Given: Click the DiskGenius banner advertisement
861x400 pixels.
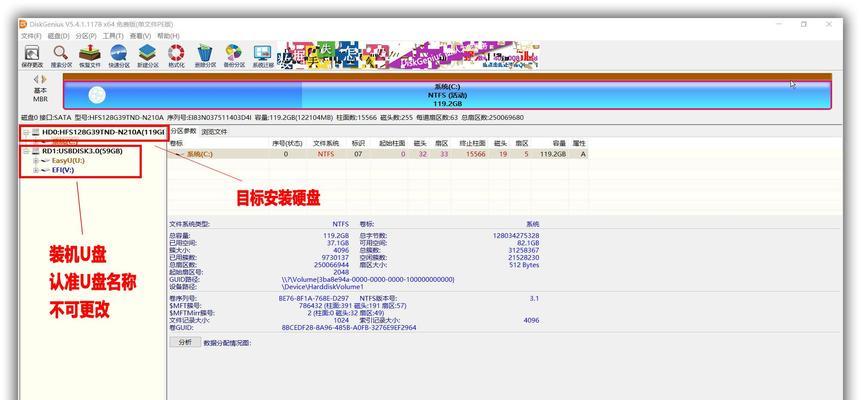Looking at the screenshot, I should point(408,55).
